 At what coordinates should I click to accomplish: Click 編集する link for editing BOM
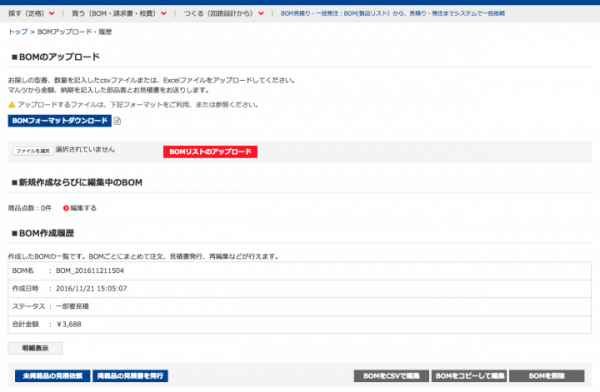83,208
